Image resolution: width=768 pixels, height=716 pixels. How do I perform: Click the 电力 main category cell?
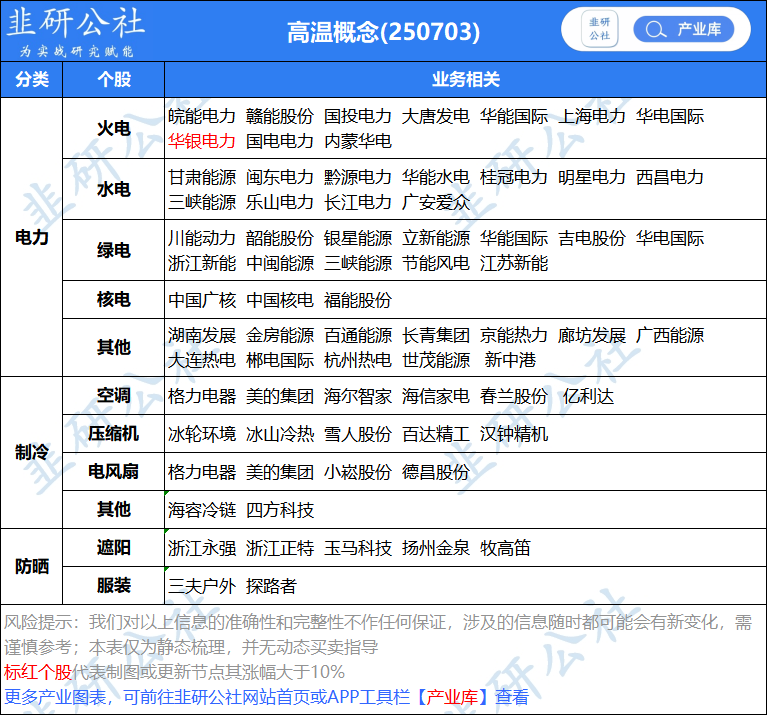click(32, 237)
